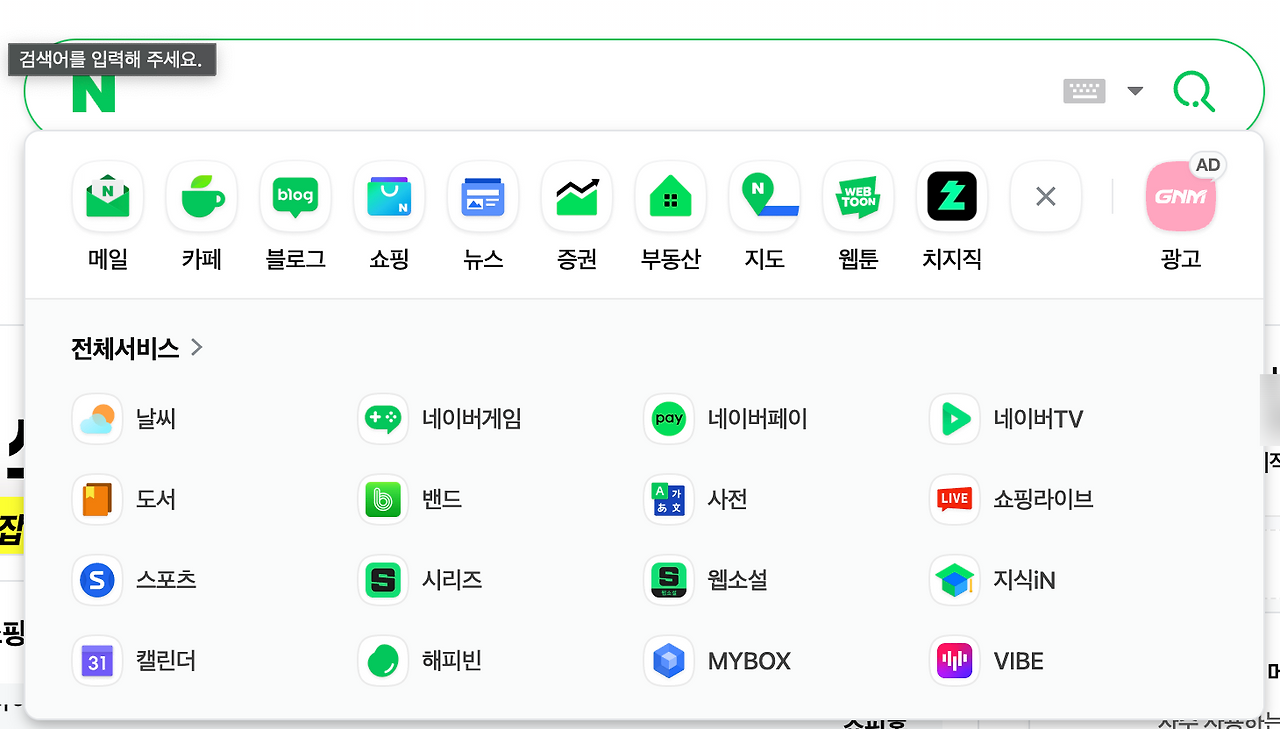Open Naver Game (네이버게임) service

click(440, 419)
